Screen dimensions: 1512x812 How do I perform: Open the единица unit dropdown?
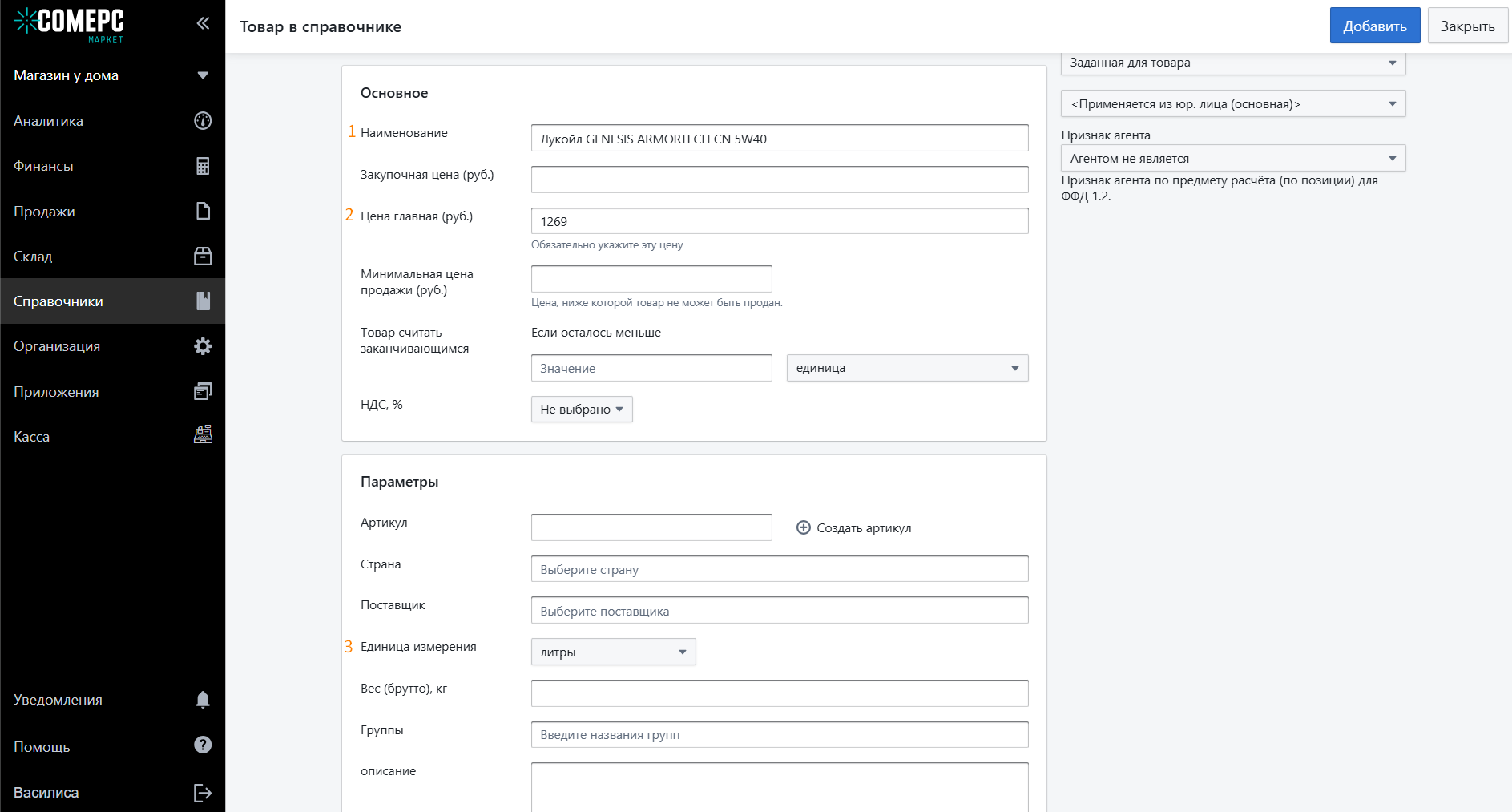[907, 368]
